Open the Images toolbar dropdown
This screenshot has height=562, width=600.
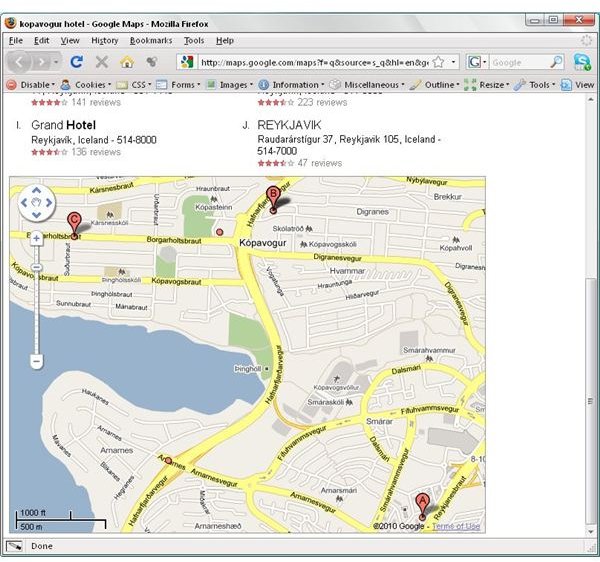[x=230, y=85]
